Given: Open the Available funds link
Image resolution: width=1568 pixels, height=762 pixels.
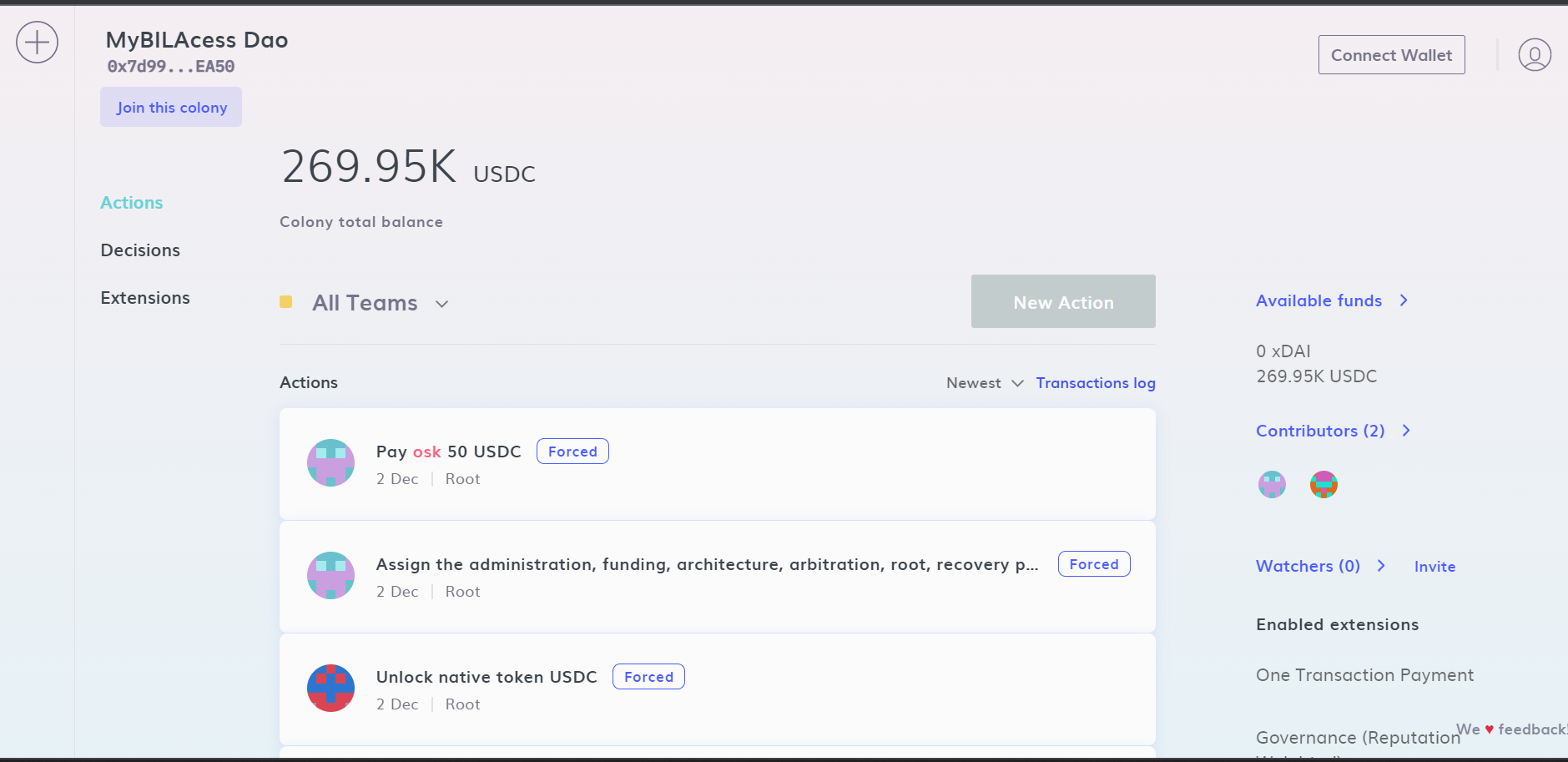Looking at the screenshot, I should pyautogui.click(x=1319, y=300).
